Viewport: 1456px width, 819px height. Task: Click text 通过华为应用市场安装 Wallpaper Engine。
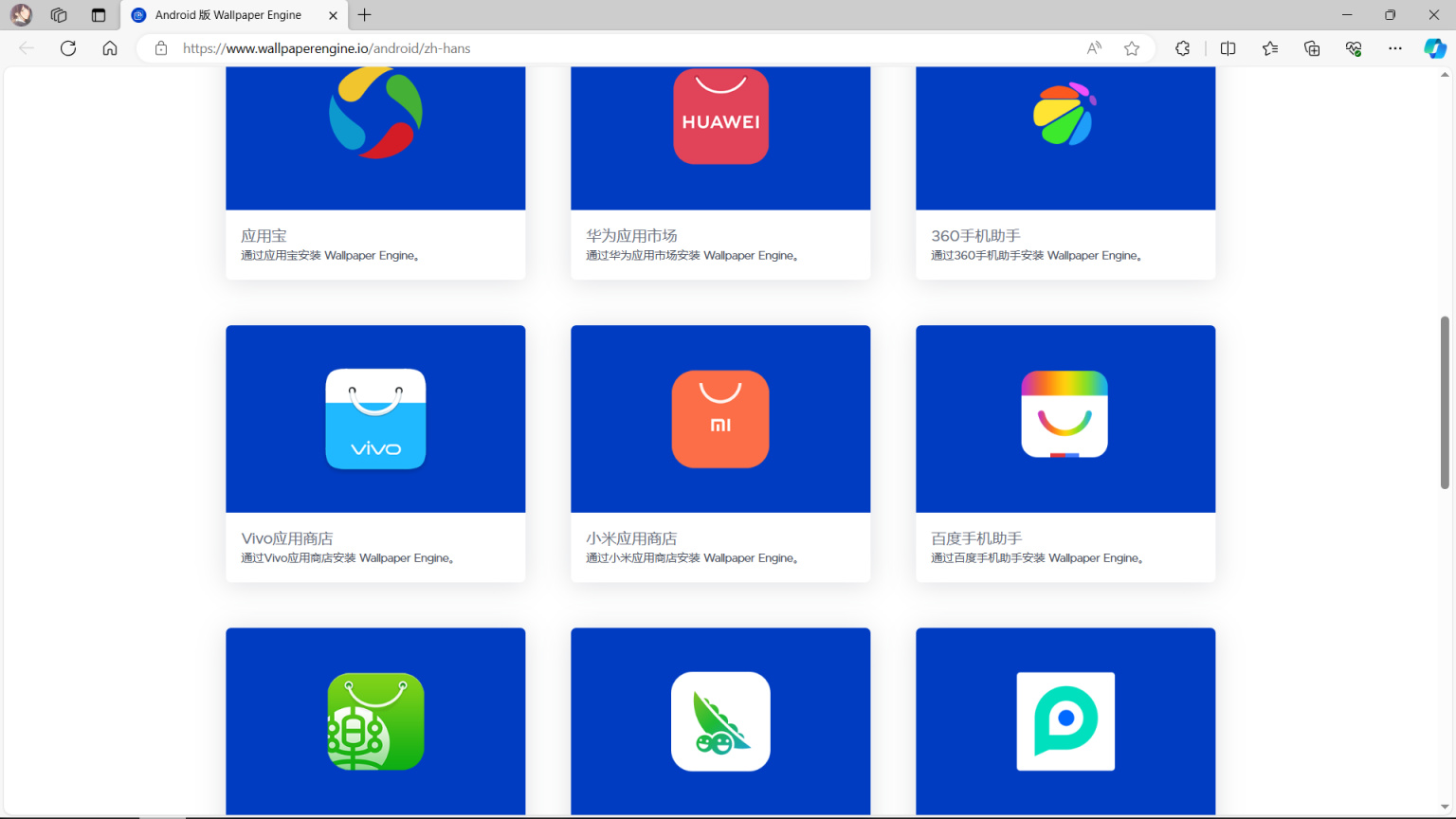pos(692,256)
